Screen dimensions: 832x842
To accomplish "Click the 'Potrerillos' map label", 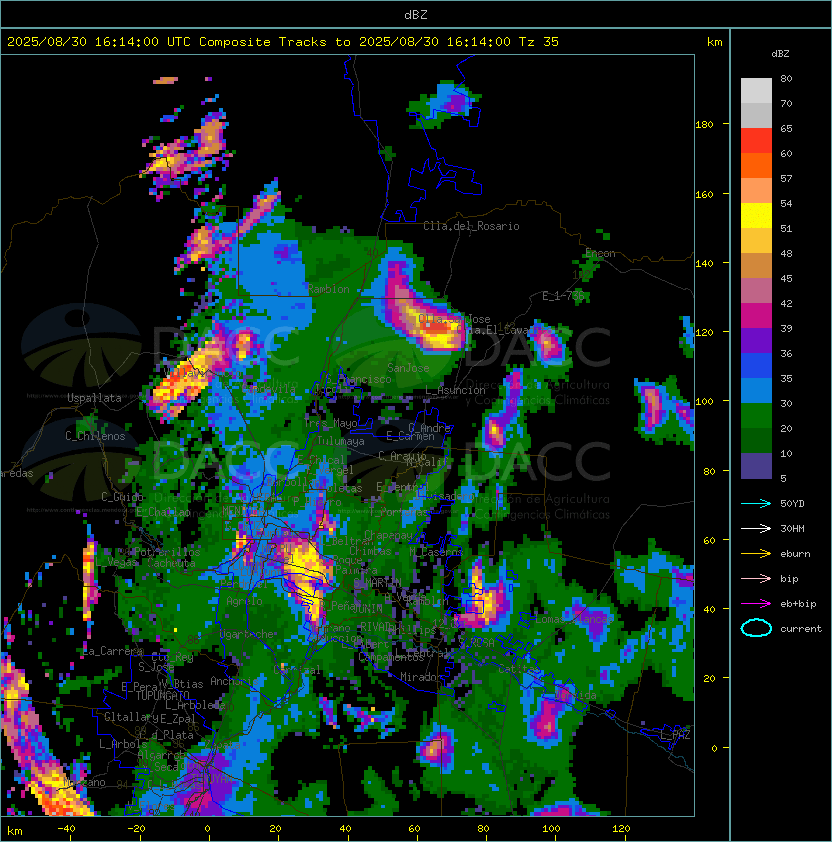I will click(x=167, y=552).
